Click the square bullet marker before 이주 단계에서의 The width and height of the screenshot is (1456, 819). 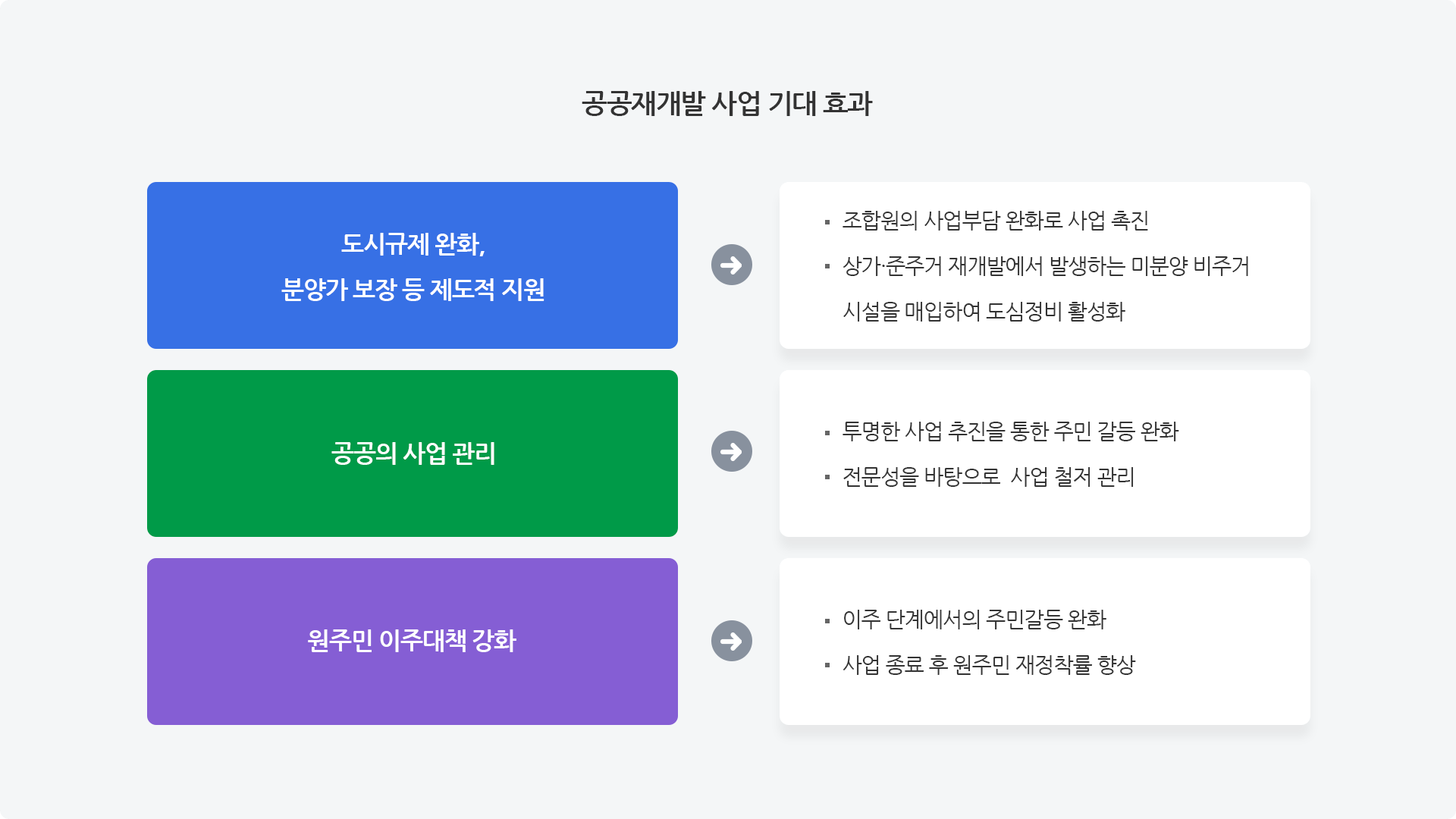827,621
